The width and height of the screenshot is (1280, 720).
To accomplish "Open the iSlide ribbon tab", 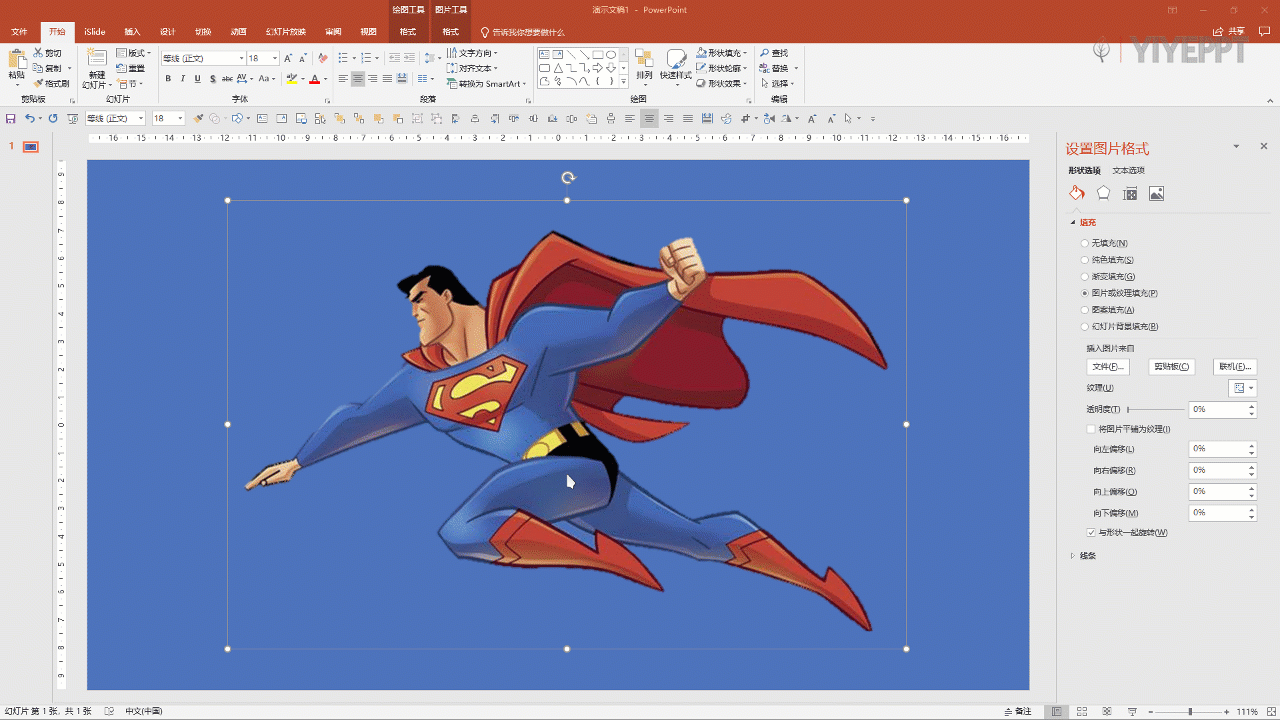I will [x=95, y=32].
